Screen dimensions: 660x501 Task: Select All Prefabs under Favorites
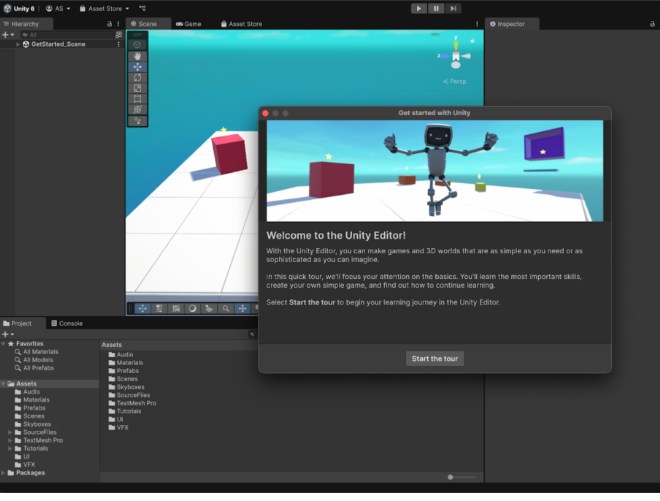coord(38,368)
